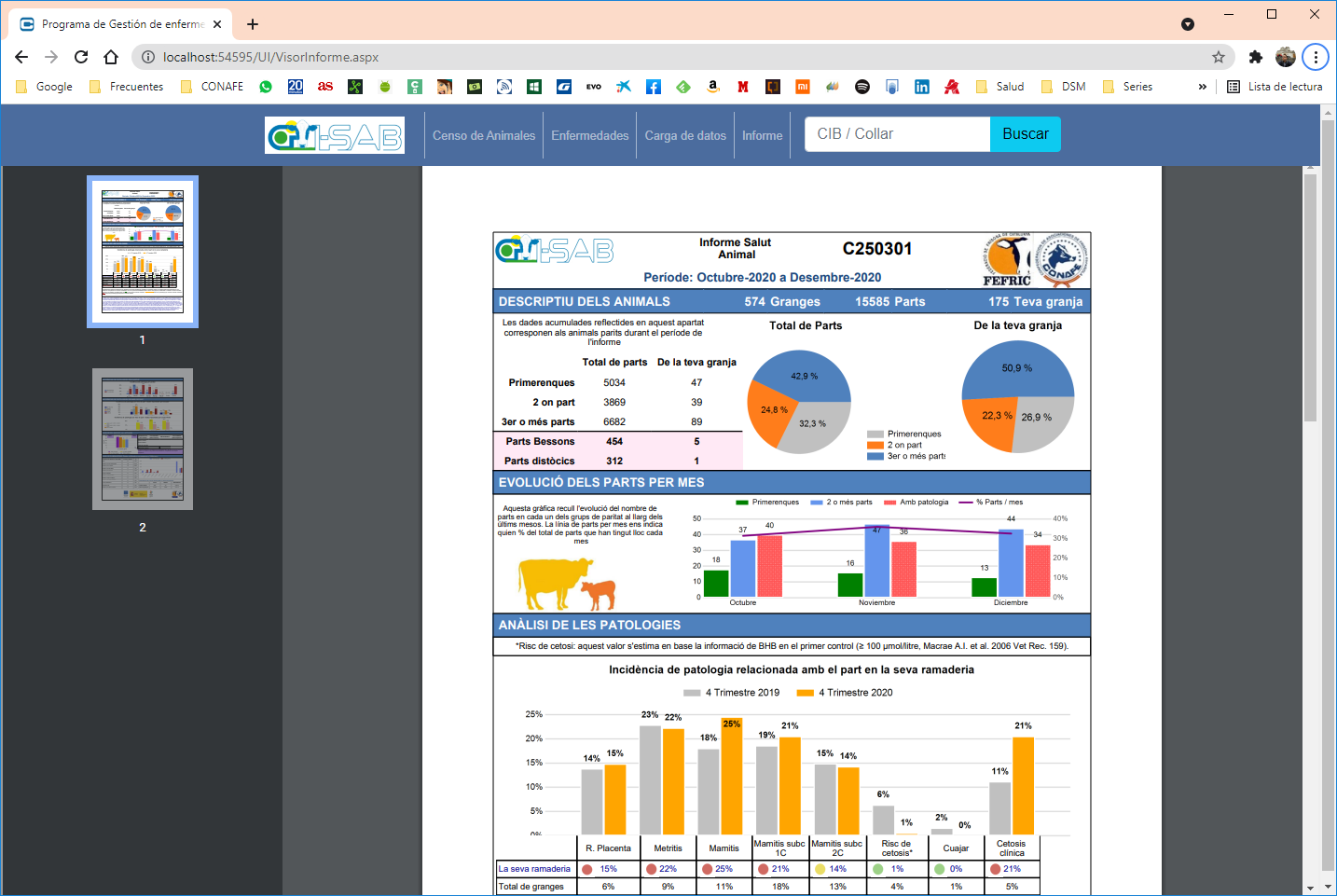
Task: Open the CONAFE bookmarks folder
Action: [x=212, y=87]
